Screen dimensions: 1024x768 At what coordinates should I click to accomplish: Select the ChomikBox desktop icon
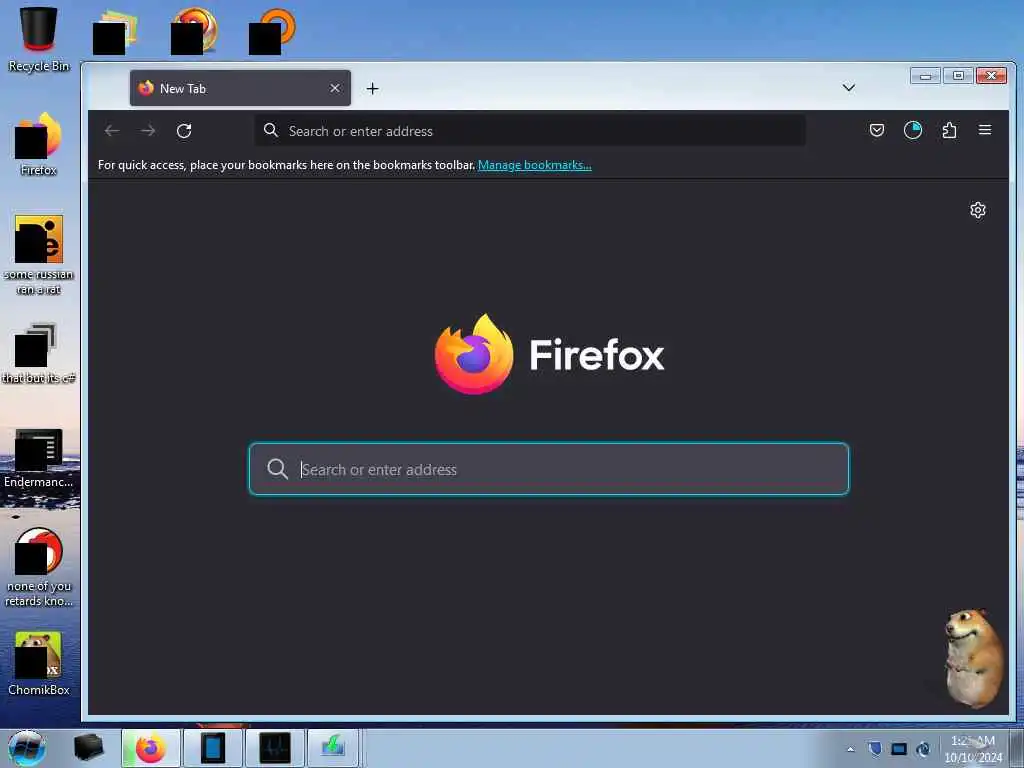(x=39, y=664)
